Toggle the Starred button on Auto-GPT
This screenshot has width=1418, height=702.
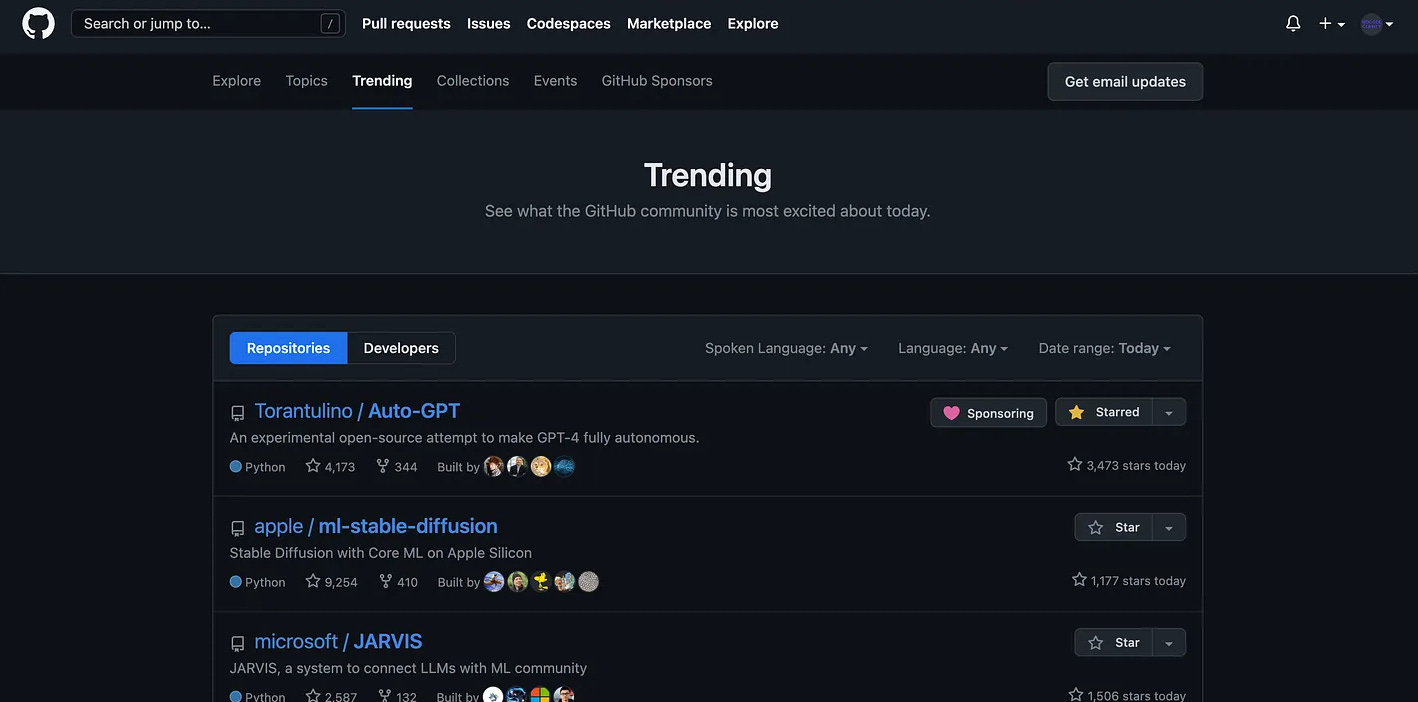click(x=1104, y=412)
